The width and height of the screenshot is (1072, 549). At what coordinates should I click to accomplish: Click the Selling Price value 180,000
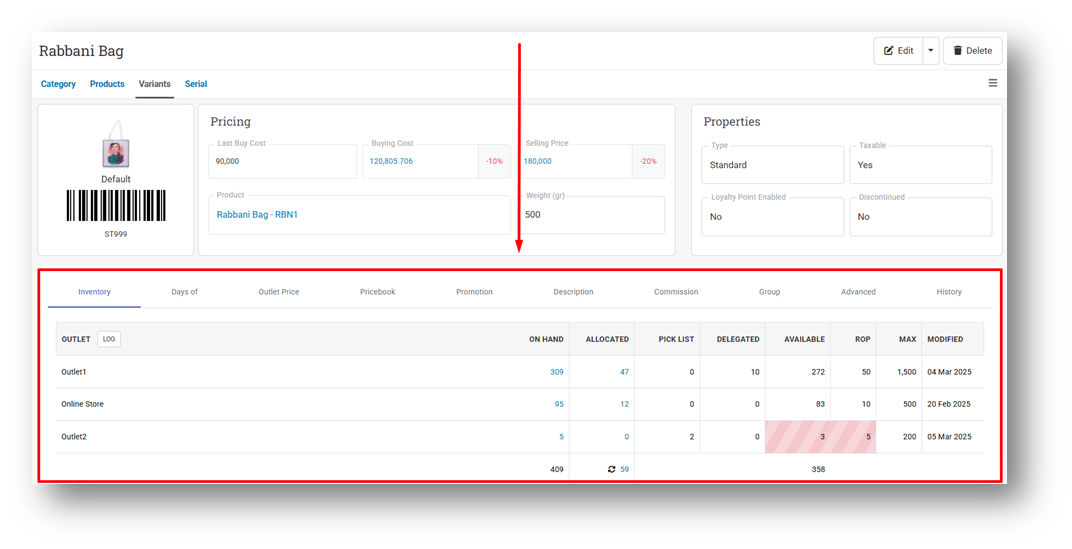point(537,161)
